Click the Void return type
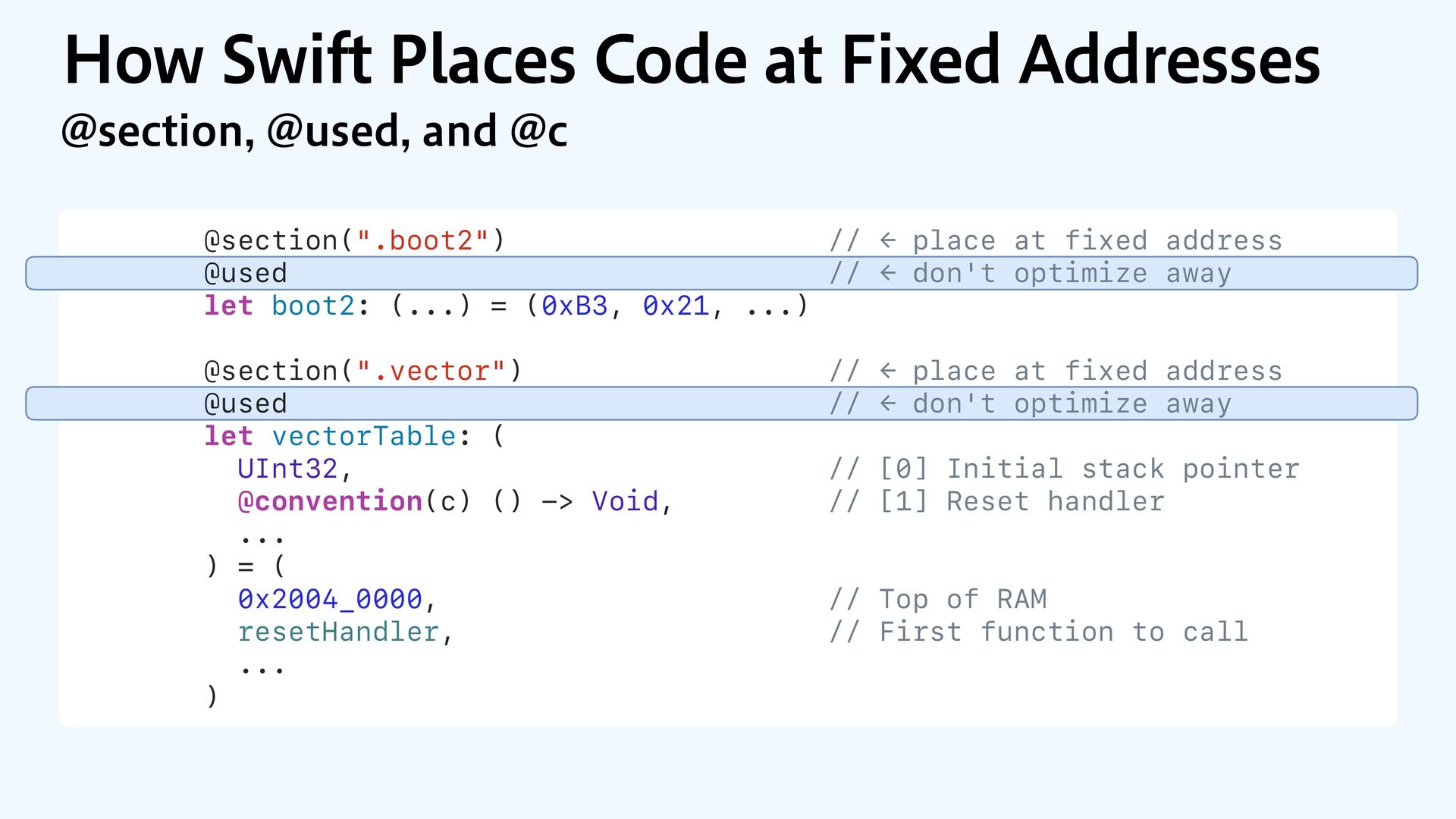This screenshot has width=1456, height=819. tap(625, 501)
